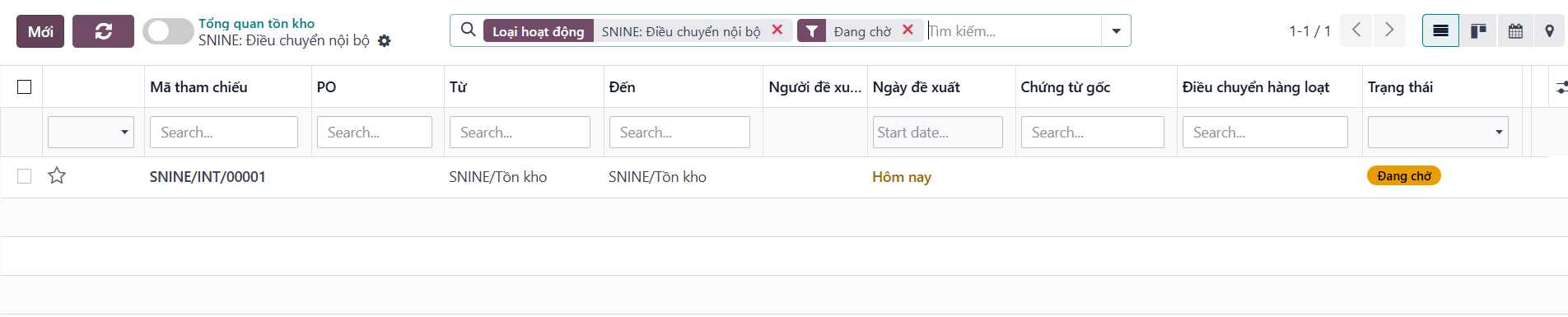Image resolution: width=1568 pixels, height=317 pixels.
Task: Sort by Điều chuyển hàng loạt column
Action: (1256, 87)
